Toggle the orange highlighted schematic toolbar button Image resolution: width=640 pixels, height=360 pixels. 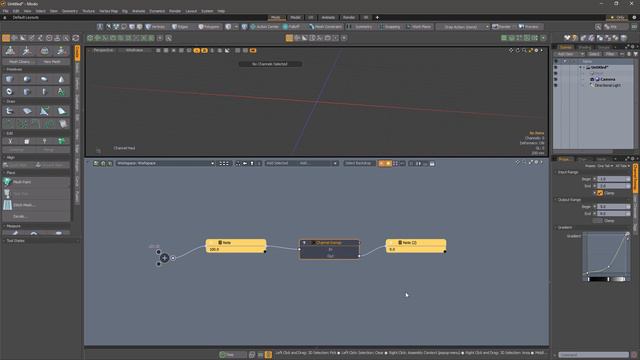click(x=385, y=163)
